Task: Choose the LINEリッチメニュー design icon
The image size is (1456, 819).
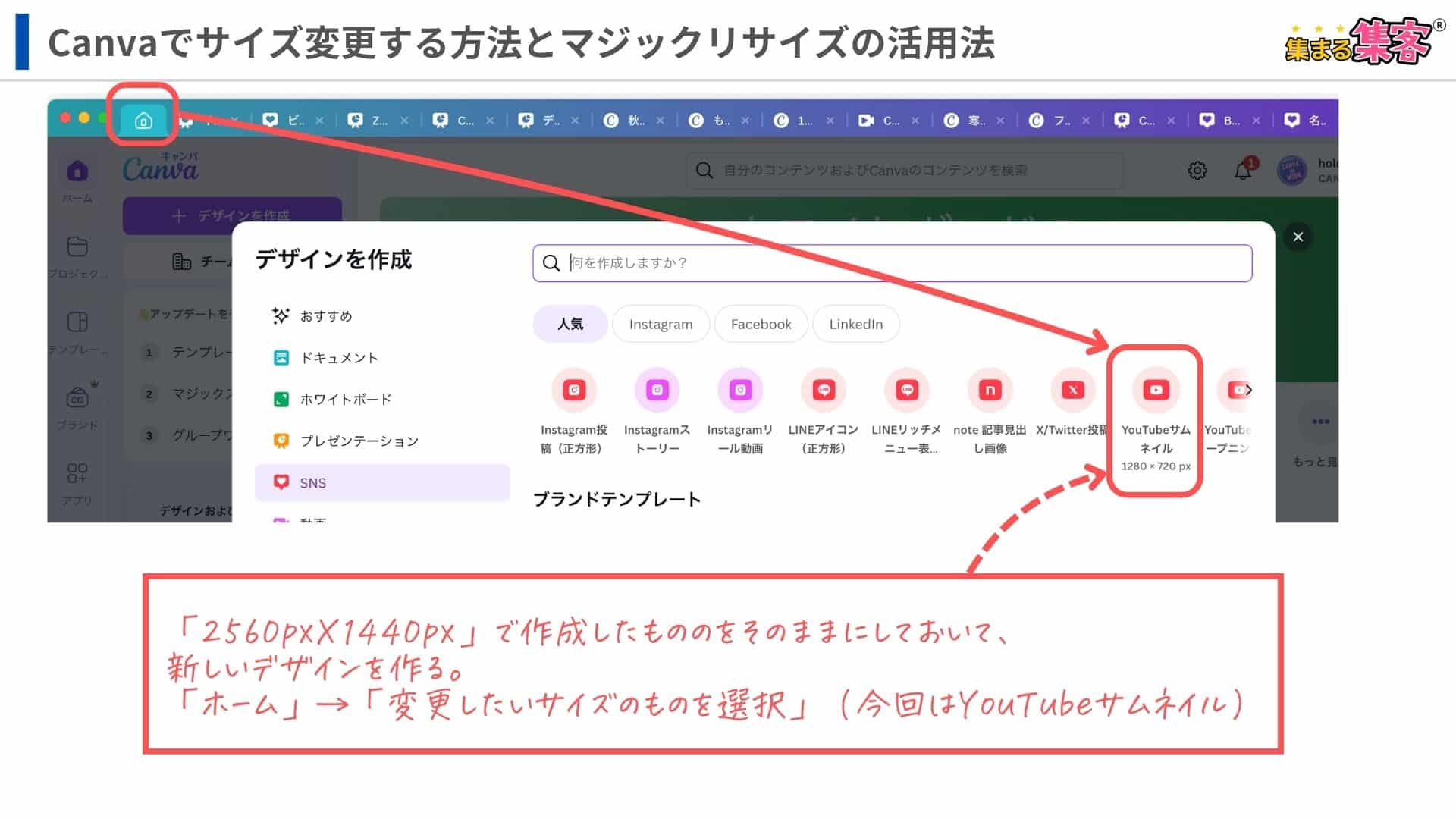Action: point(907,390)
